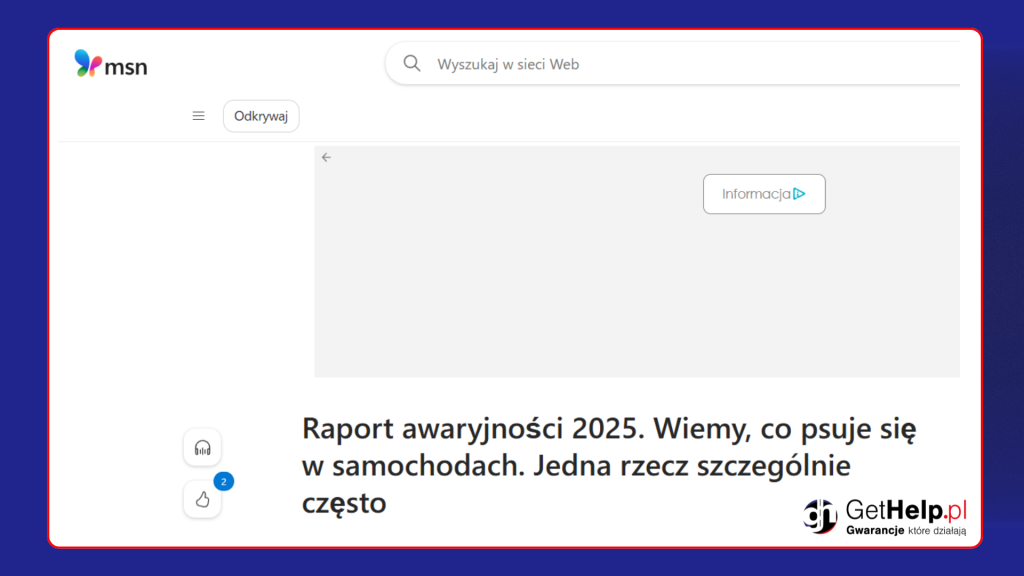Listen to the article via headphones icon
The height and width of the screenshot is (576, 1024).
click(202, 447)
